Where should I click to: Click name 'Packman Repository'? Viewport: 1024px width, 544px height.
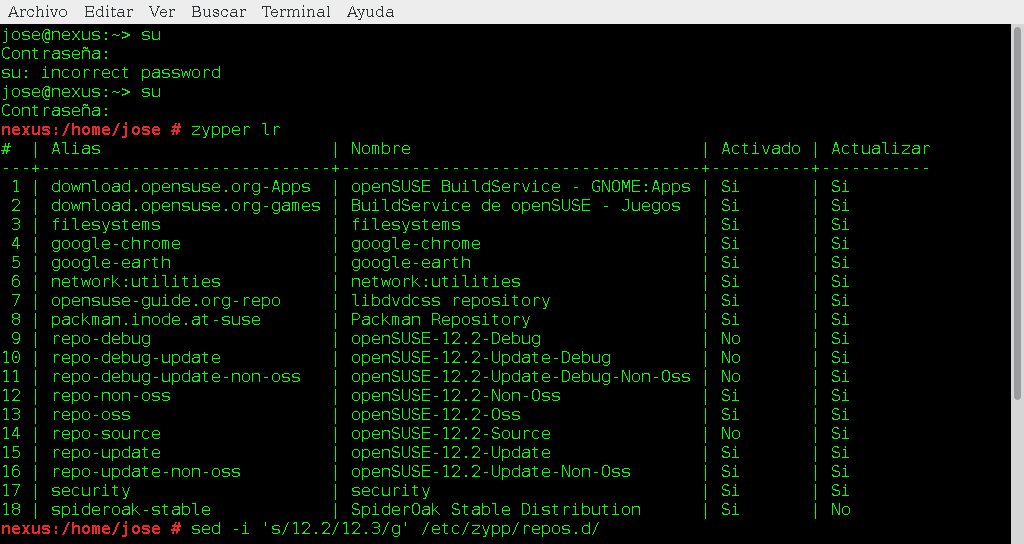[x=441, y=319]
